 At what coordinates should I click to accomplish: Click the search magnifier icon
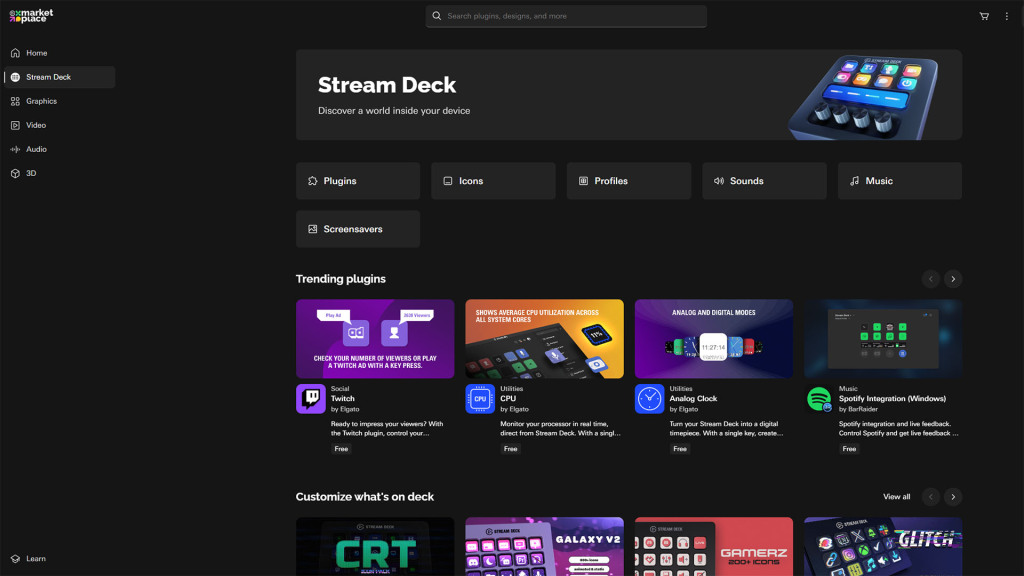click(x=437, y=16)
